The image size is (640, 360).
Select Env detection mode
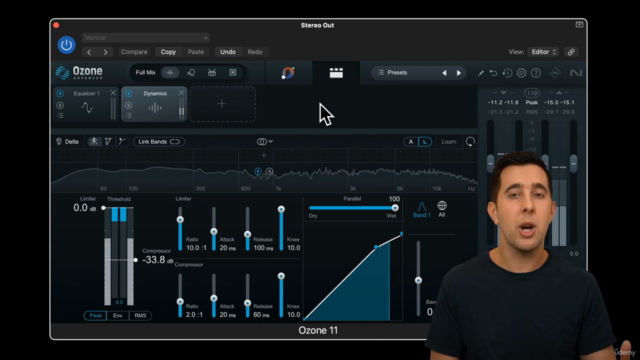(x=118, y=316)
